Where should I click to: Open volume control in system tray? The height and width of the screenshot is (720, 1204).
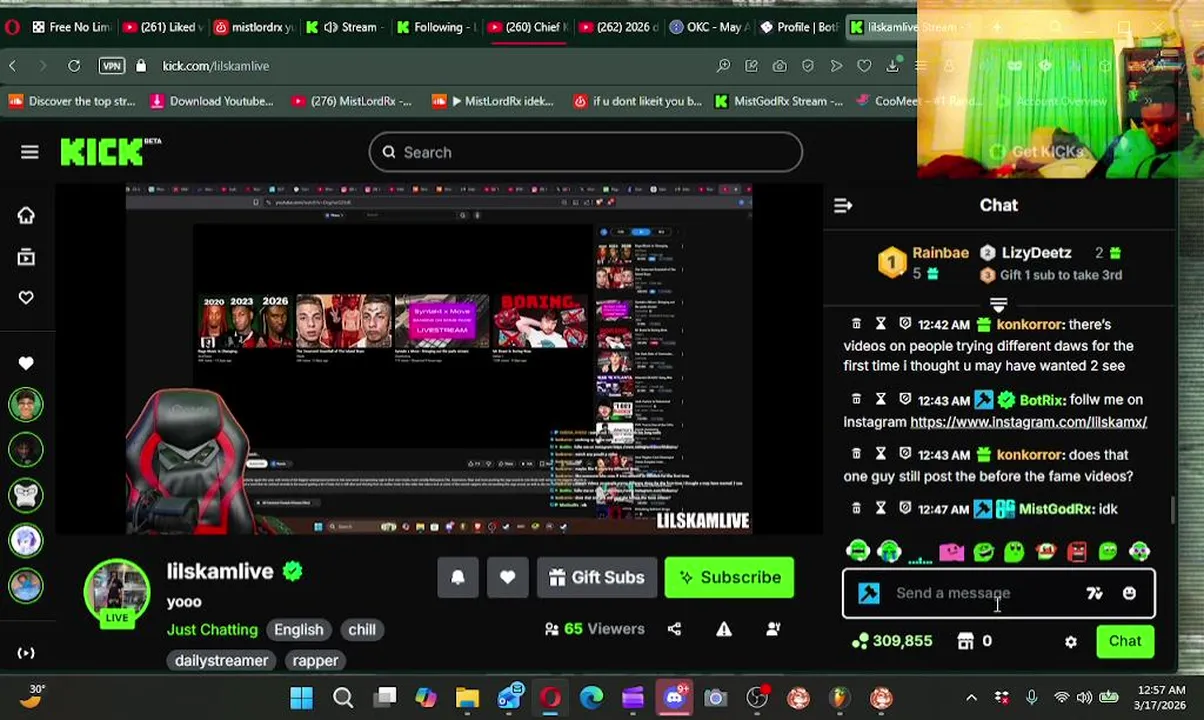point(1085,697)
